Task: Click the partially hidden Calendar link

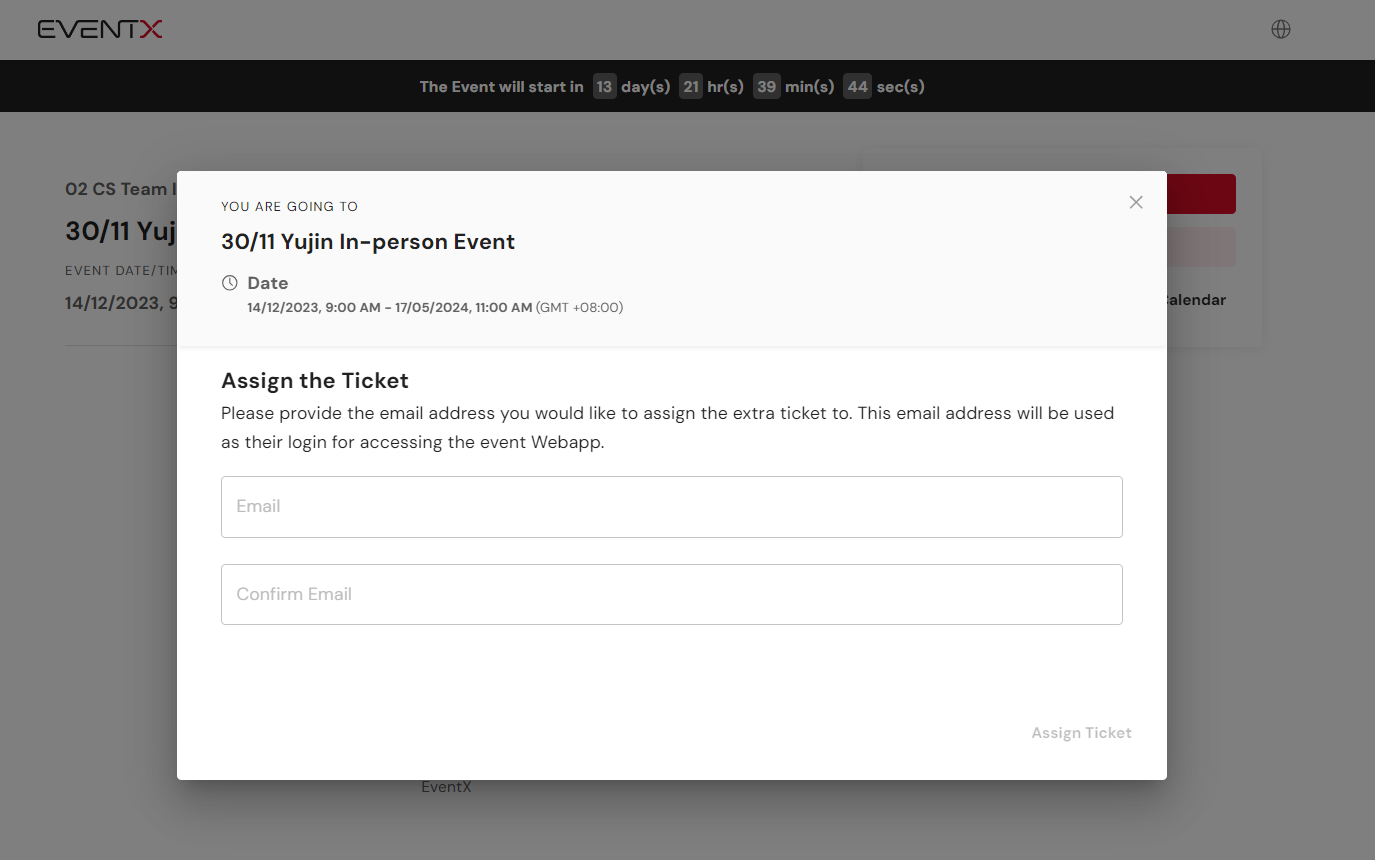Action: [1196, 300]
